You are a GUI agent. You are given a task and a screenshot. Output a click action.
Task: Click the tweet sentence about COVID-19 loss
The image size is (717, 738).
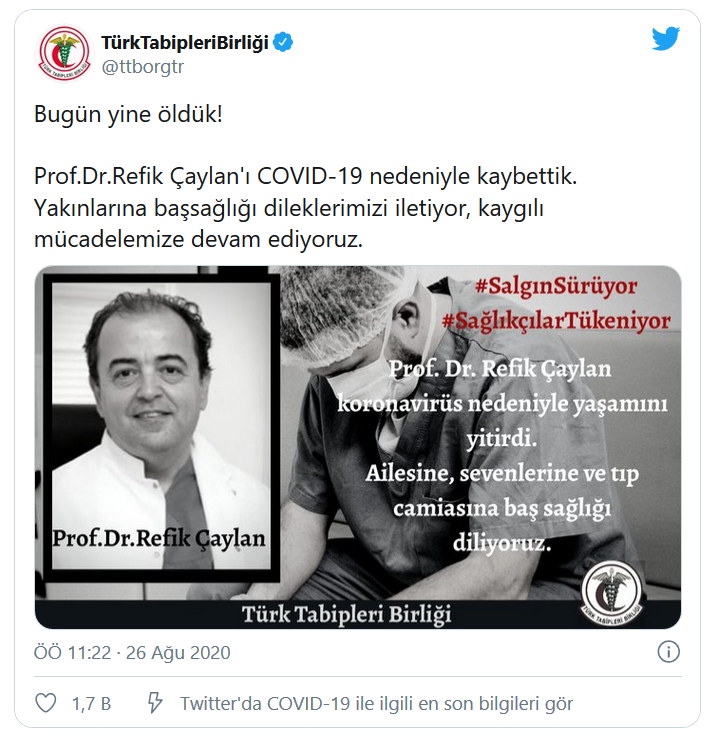tap(306, 176)
